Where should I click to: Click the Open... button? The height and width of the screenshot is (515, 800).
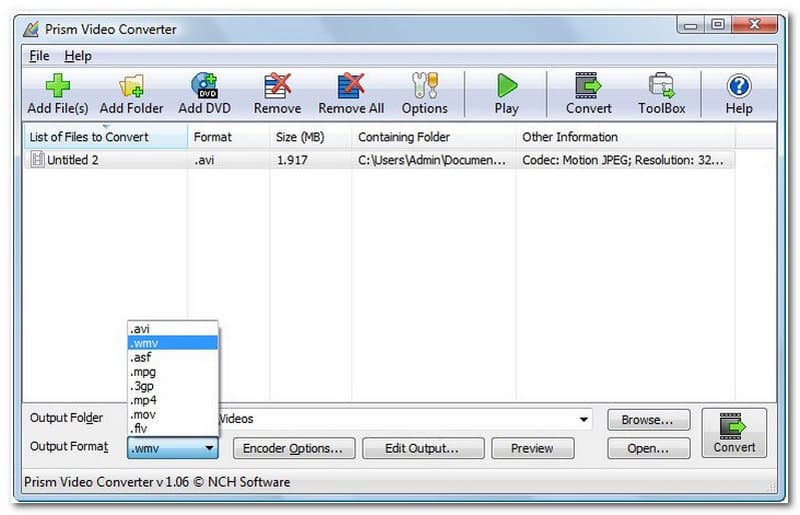coord(648,448)
